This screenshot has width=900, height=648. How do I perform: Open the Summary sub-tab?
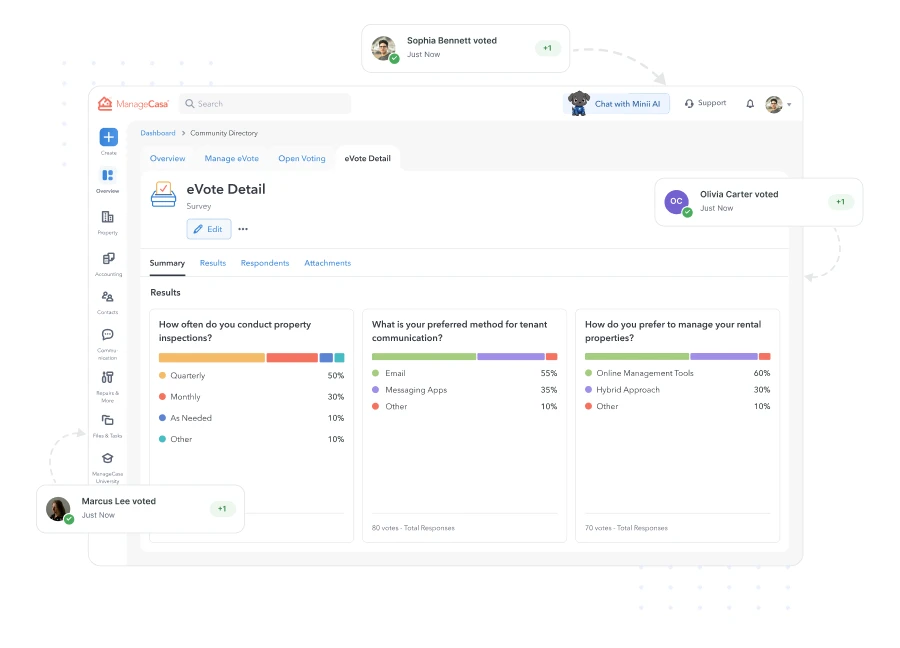(x=167, y=263)
